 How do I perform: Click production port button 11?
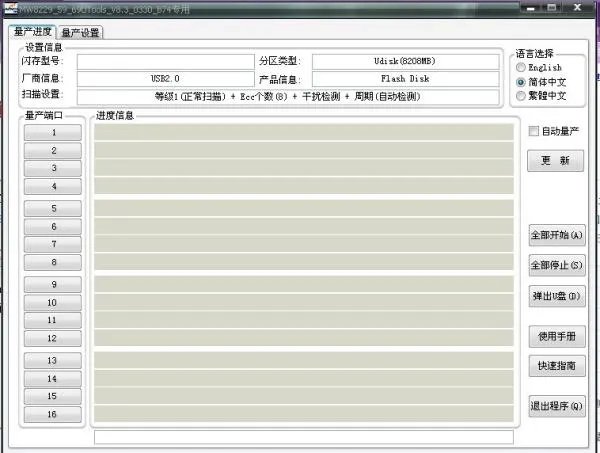53,320
